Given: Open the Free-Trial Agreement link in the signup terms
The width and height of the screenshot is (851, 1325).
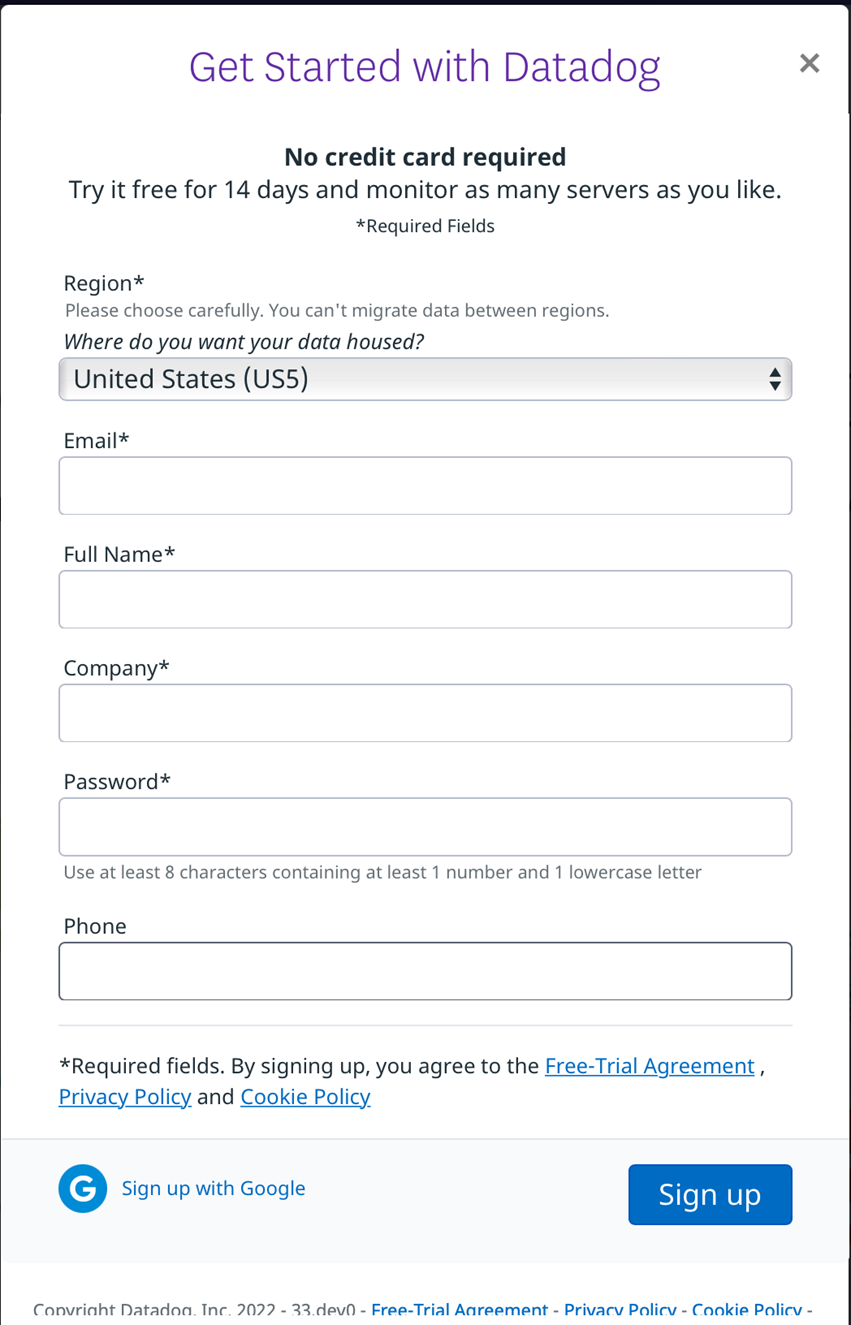Looking at the screenshot, I should pos(649,1066).
